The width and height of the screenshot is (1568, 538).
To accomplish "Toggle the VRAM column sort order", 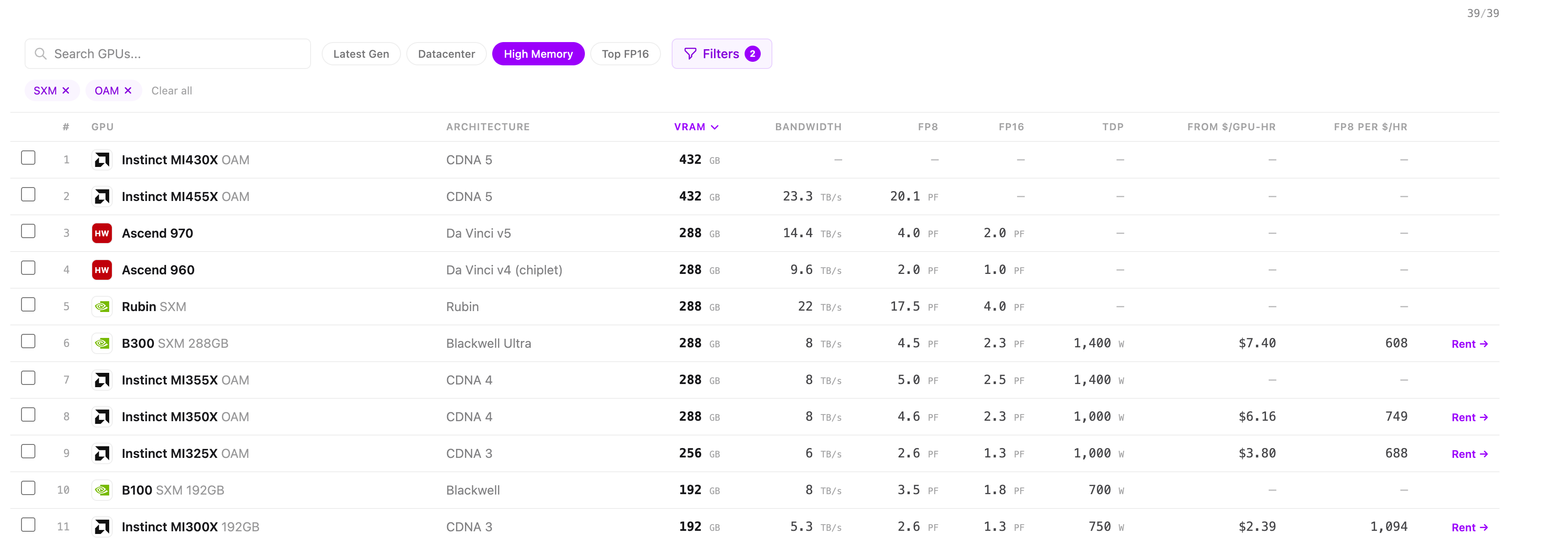I will pos(696,127).
